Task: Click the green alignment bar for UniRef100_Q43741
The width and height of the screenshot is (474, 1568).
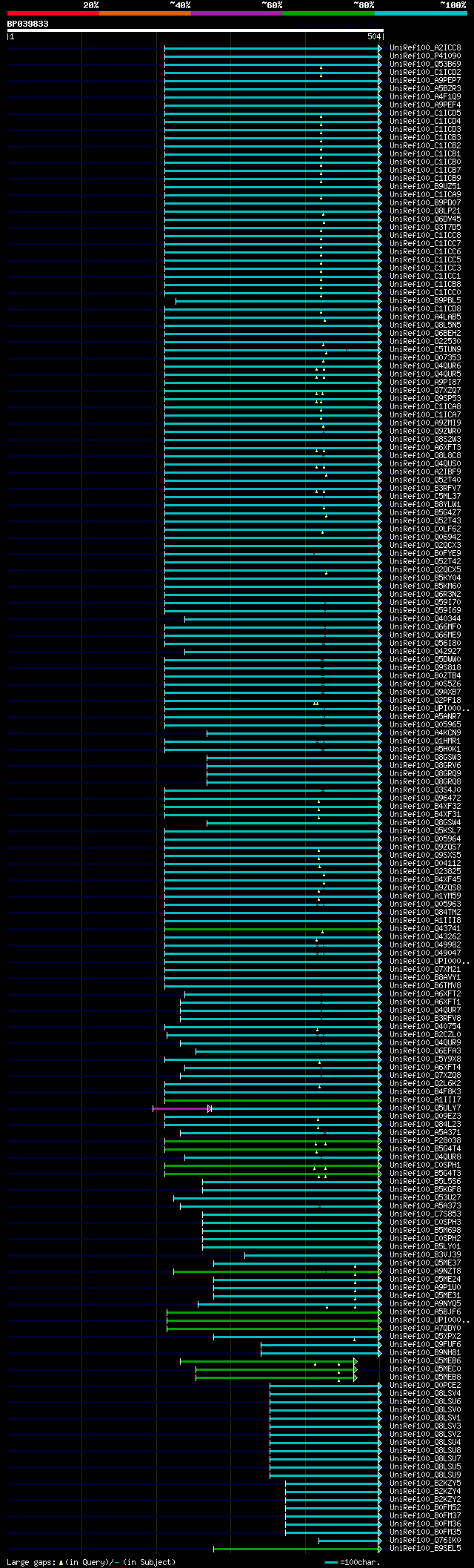Action: (272, 929)
